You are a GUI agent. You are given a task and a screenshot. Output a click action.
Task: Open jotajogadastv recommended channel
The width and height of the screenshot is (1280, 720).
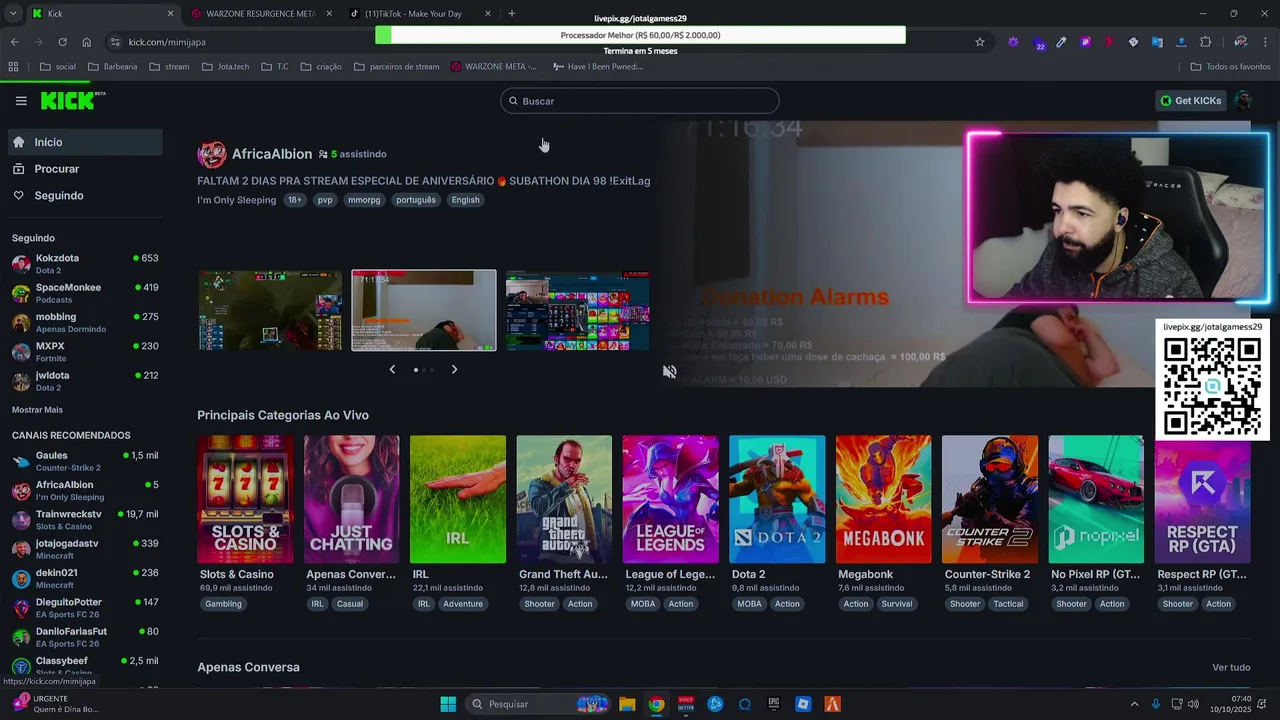pos(85,549)
